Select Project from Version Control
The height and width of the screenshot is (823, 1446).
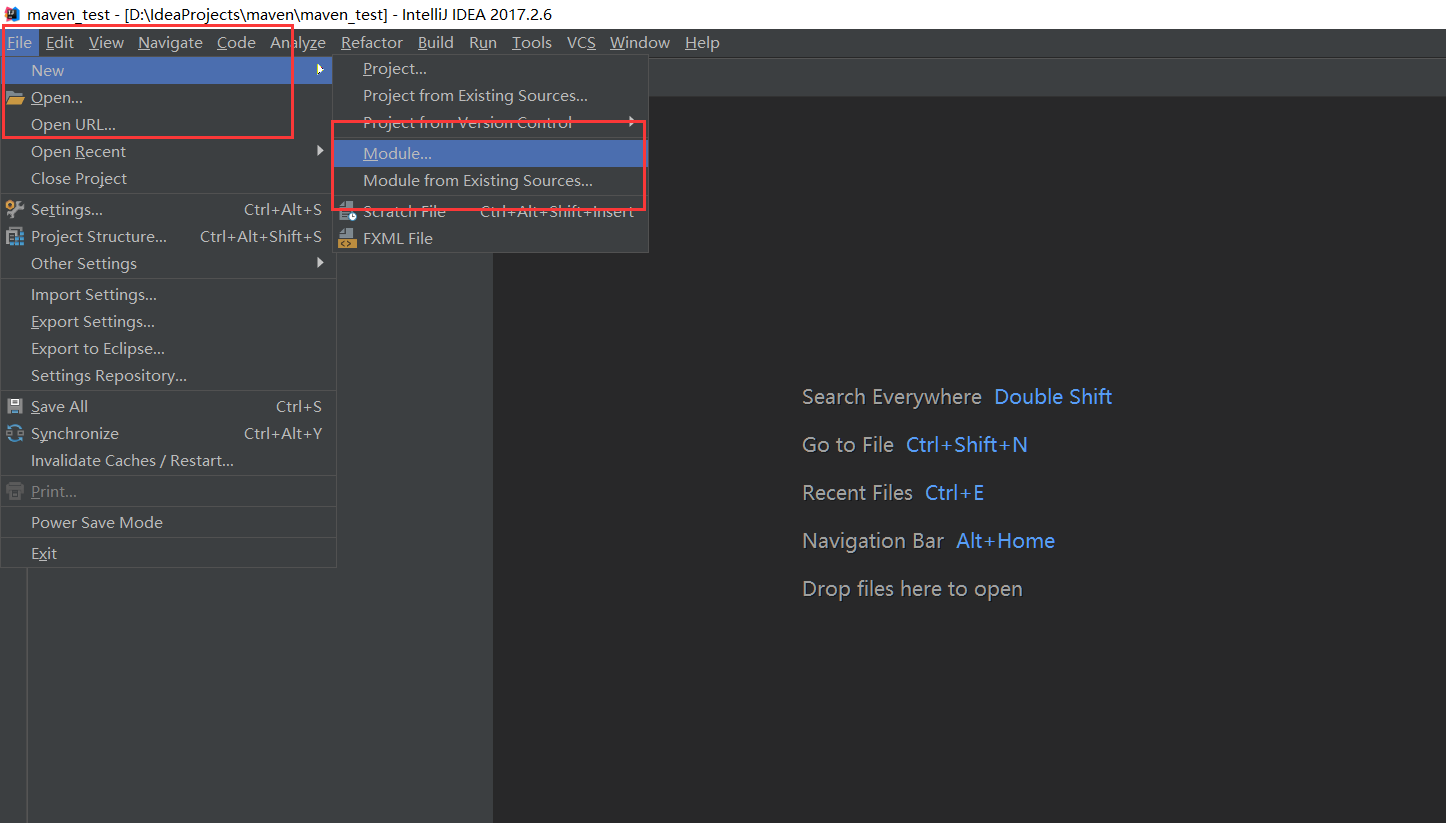(491, 122)
